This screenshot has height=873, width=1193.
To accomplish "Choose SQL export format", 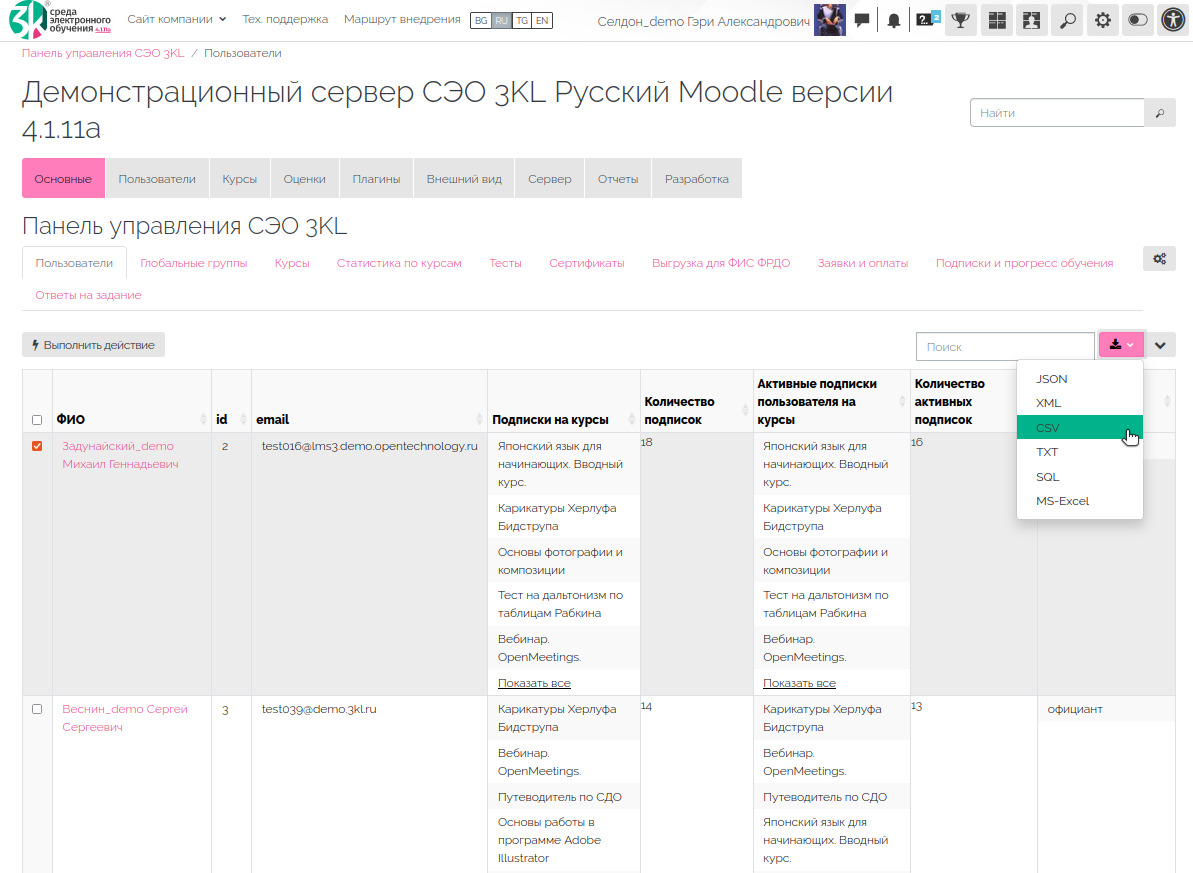I will click(x=1080, y=477).
